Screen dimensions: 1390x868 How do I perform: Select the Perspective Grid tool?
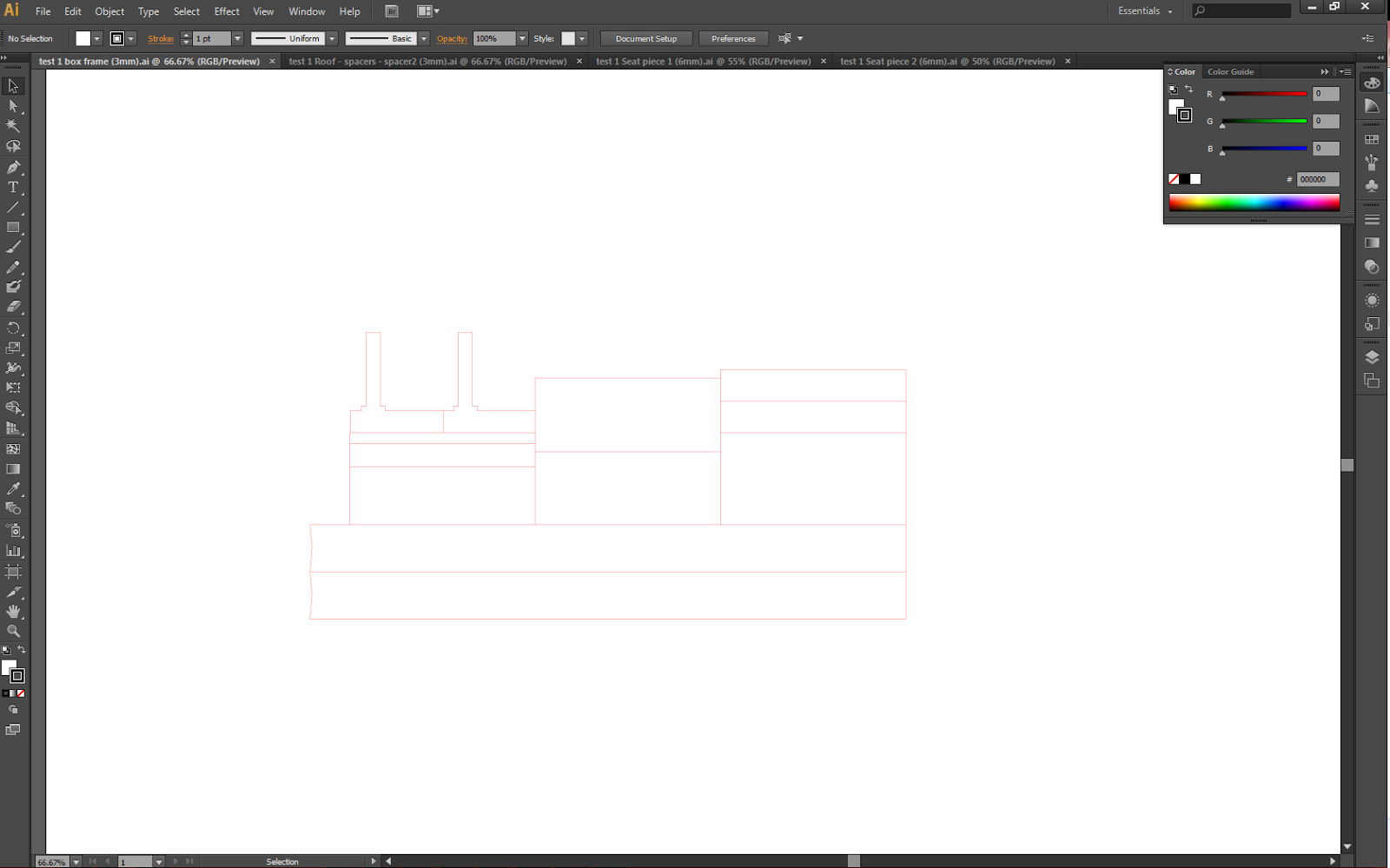tap(13, 428)
